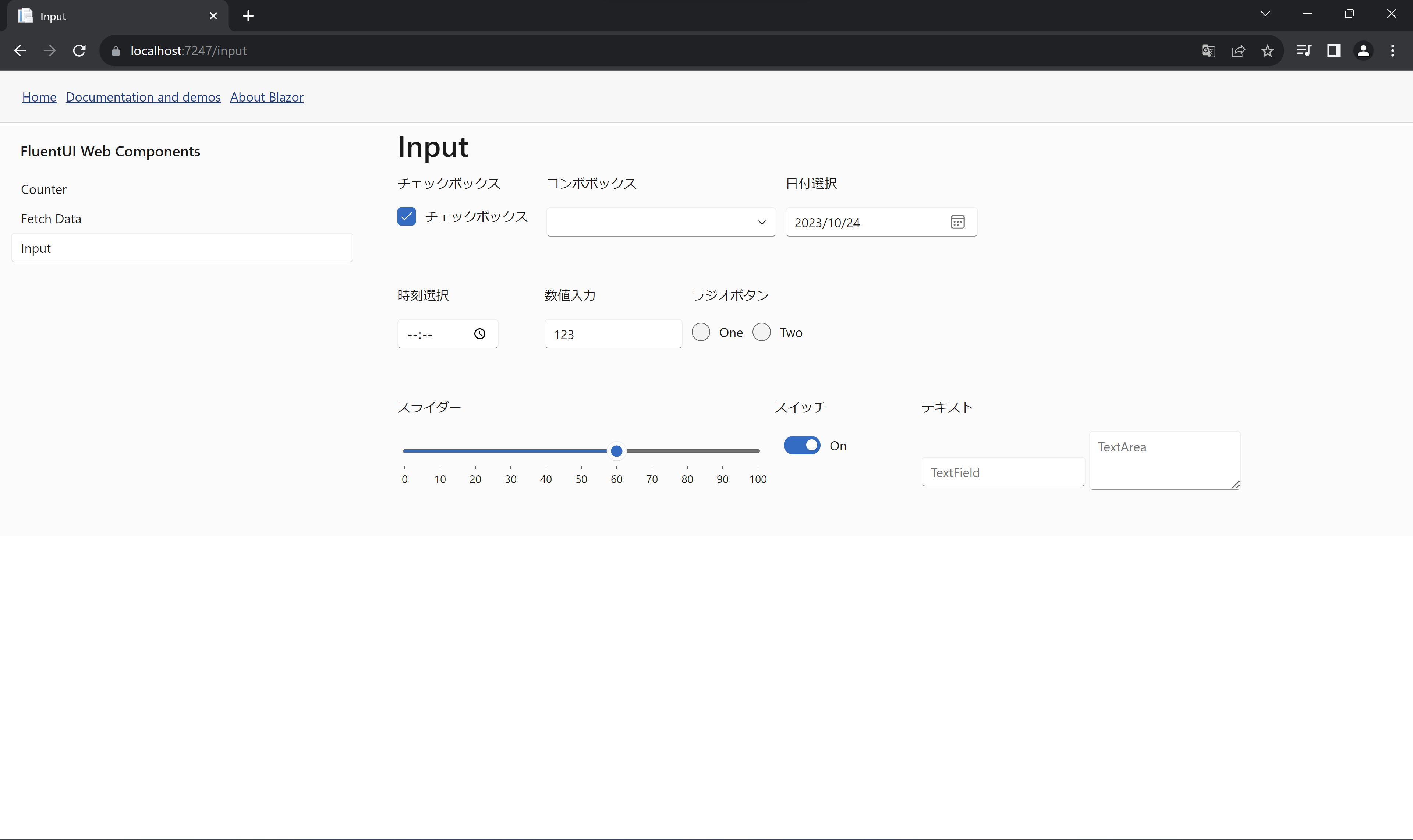This screenshot has height=840, width=1413.
Task: Click the スライダー label
Action: pyautogui.click(x=429, y=407)
